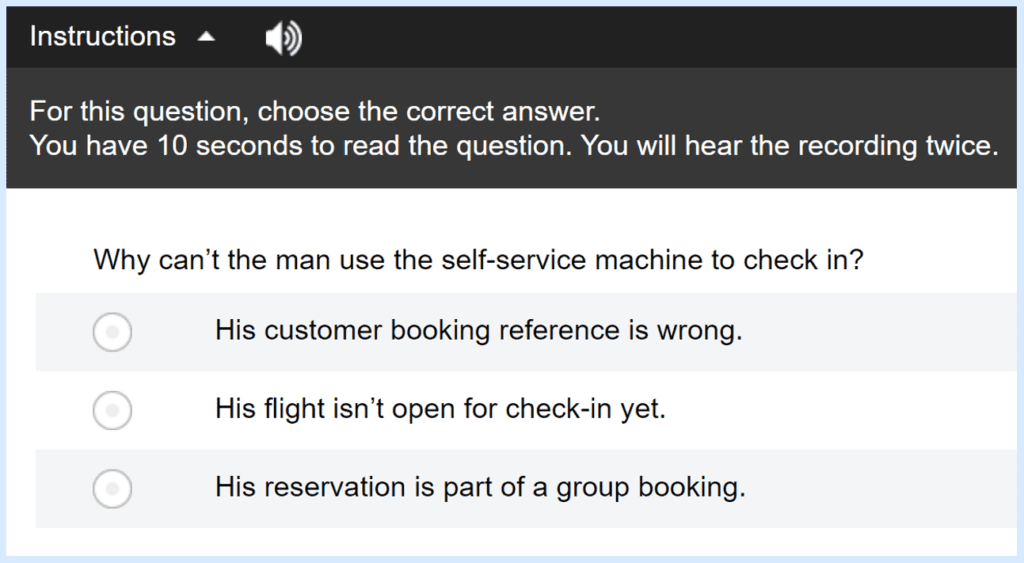Collapse the Instructions panel with the triangle arrow
The image size is (1024, 563).
click(206, 37)
